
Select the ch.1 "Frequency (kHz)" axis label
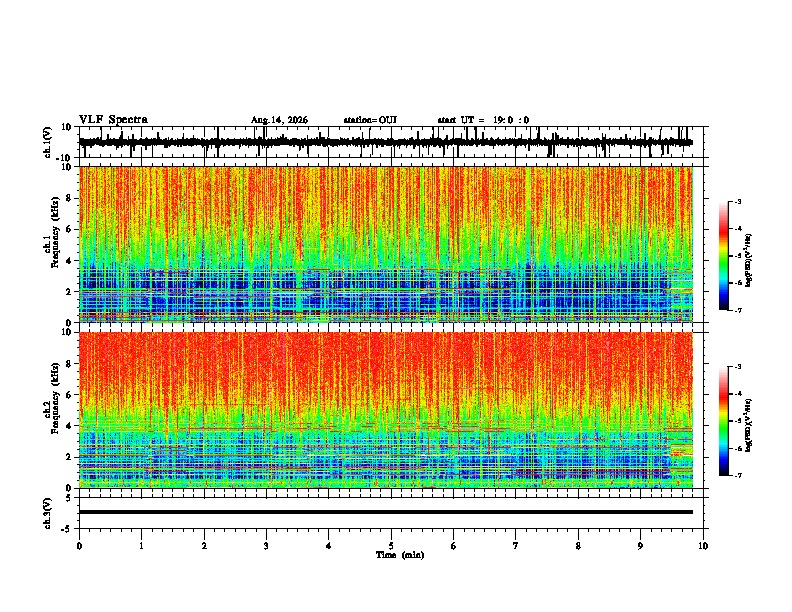pos(54,232)
